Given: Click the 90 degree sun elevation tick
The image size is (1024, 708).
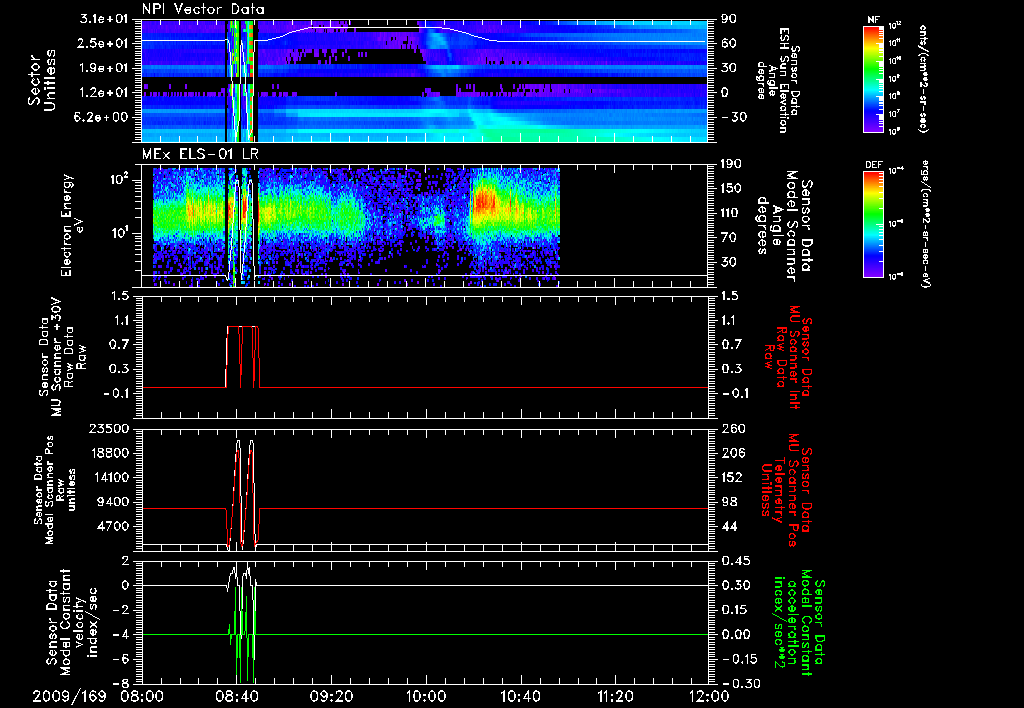Looking at the screenshot, I should [x=728, y=19].
